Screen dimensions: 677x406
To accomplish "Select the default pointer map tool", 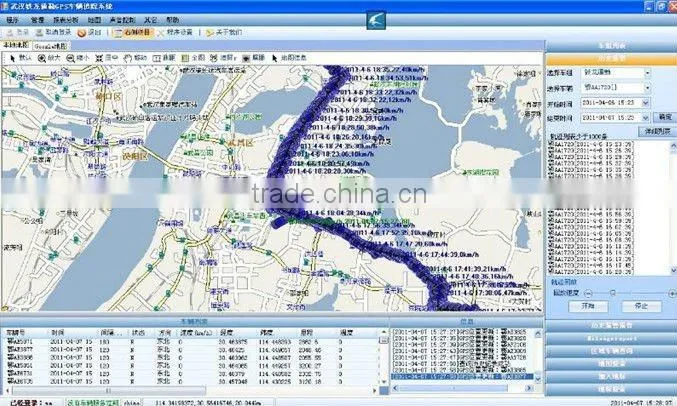I will [x=20, y=58].
